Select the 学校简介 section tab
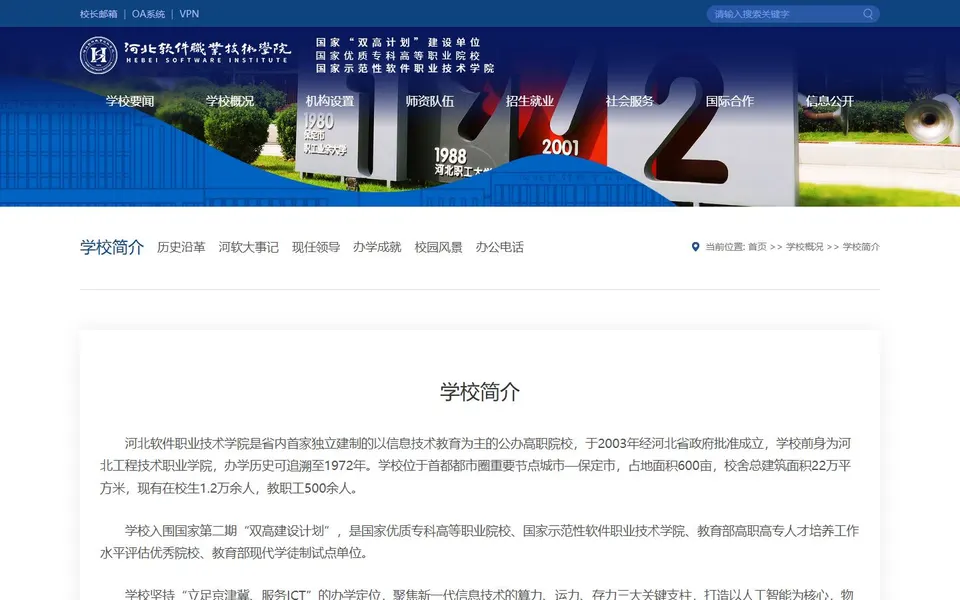The width and height of the screenshot is (960, 600). [x=112, y=247]
